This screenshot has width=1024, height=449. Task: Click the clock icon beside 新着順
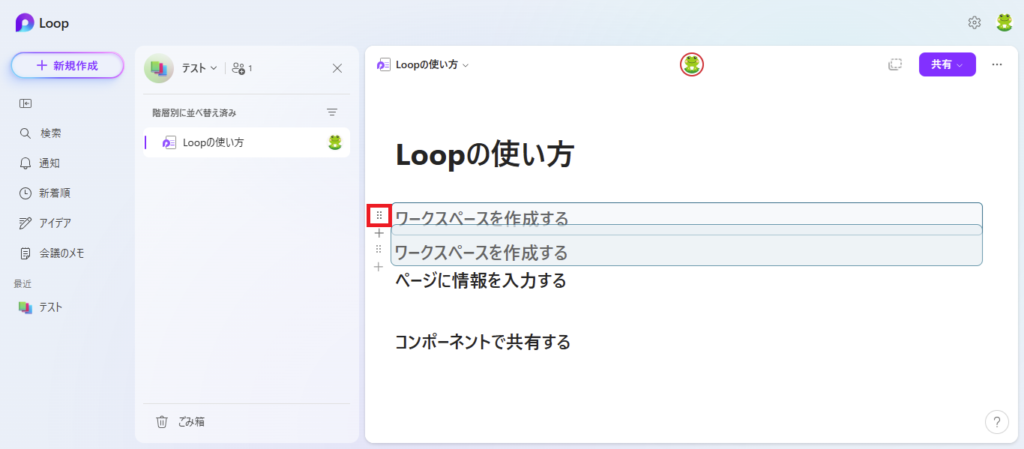[25, 193]
